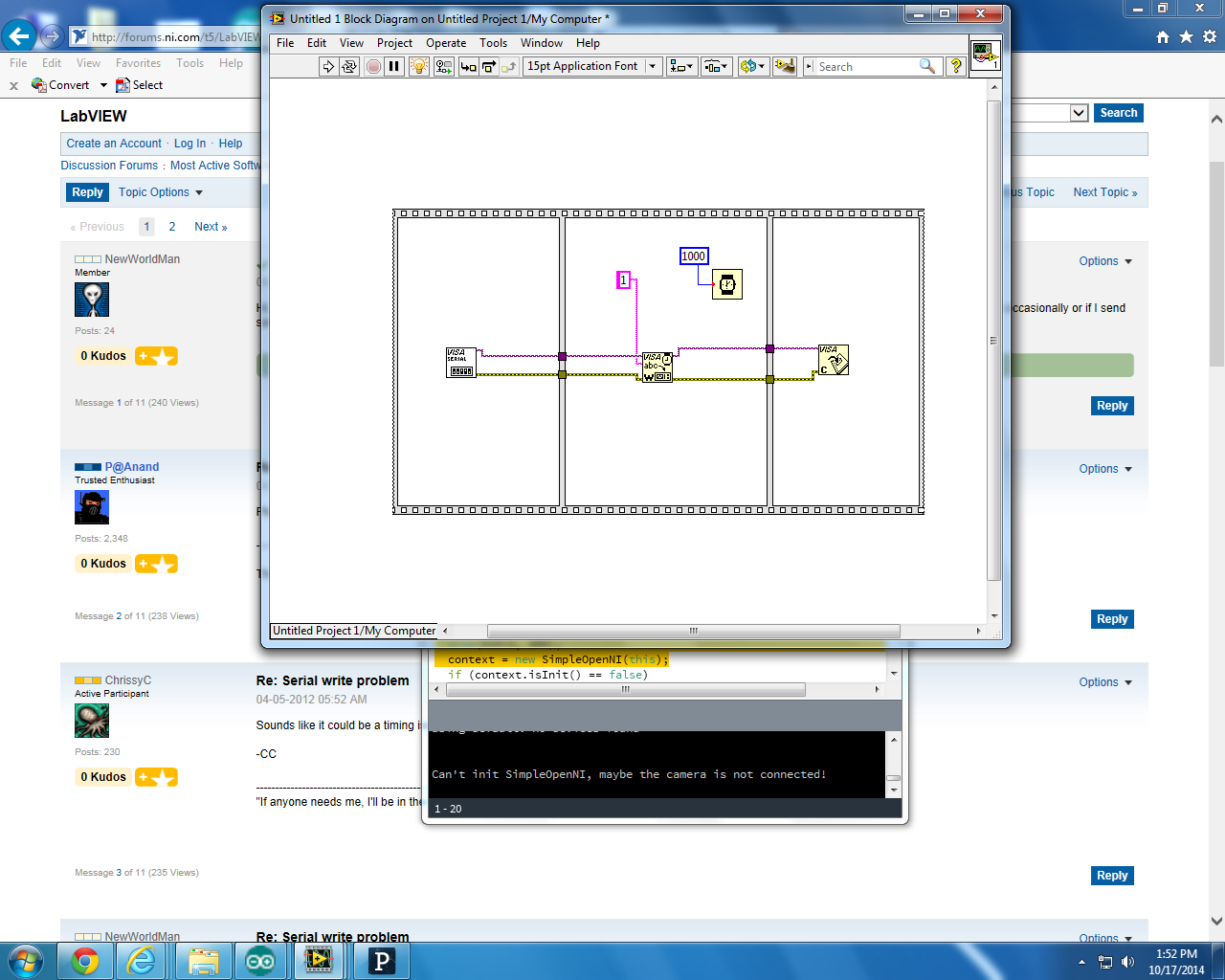Open the Project menu
This screenshot has width=1225, height=980.
click(394, 43)
